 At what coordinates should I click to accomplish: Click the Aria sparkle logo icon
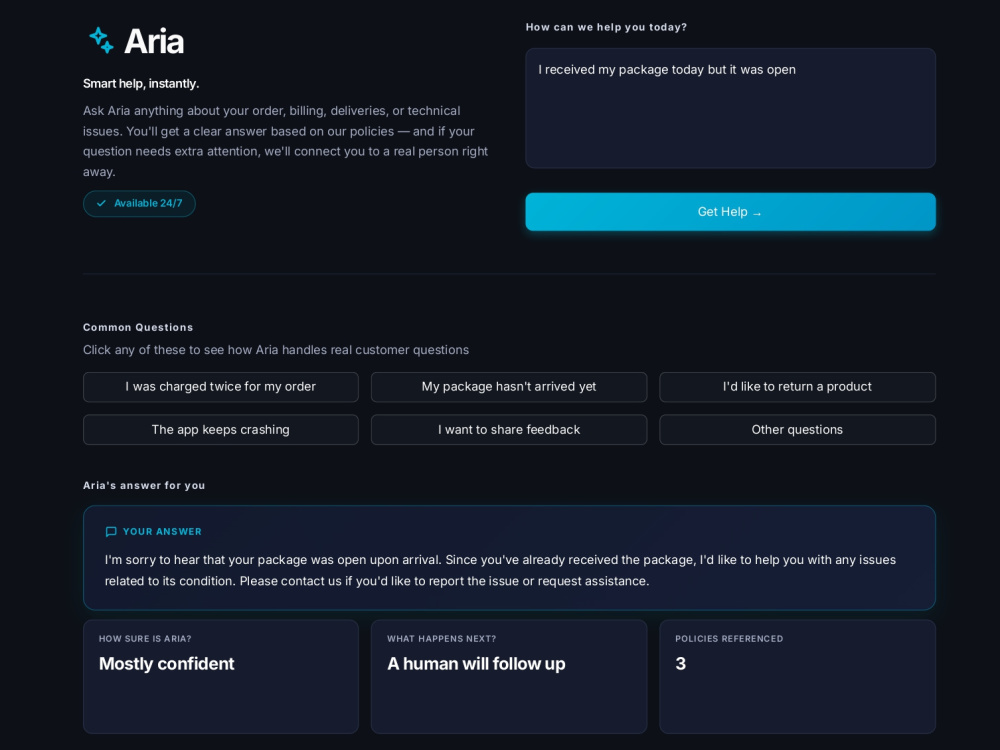(x=101, y=40)
